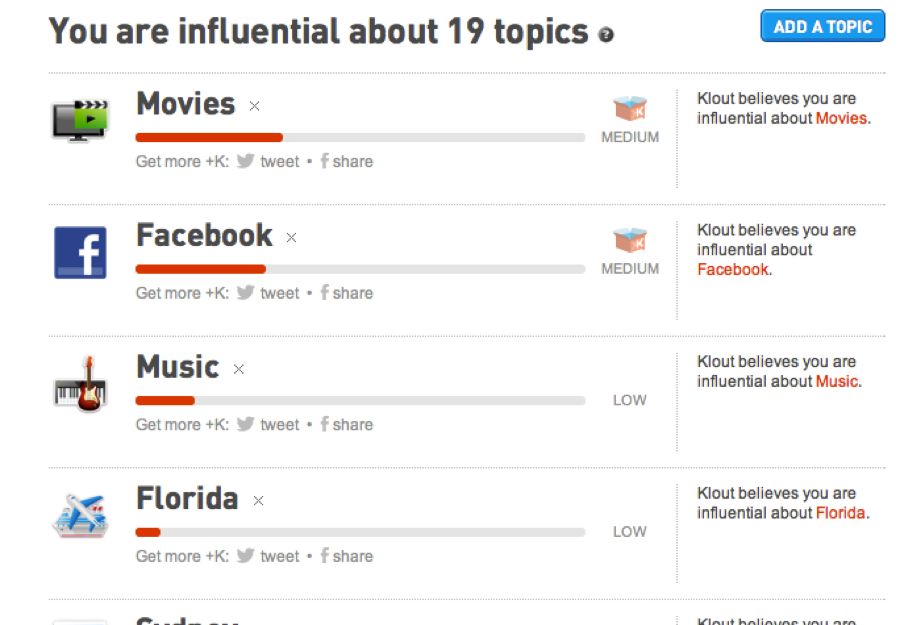Remove the Music topic with its x
The width and height of the screenshot is (900, 625).
tap(239, 369)
